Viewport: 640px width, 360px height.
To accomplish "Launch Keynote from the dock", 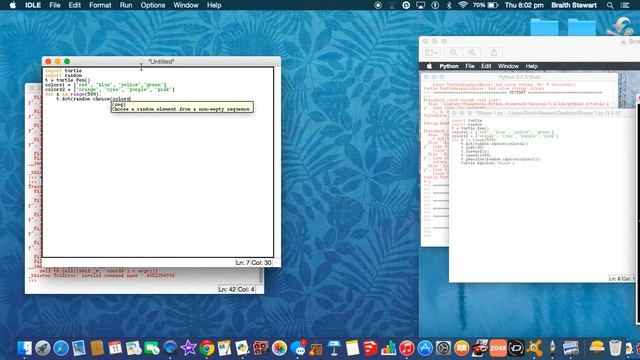I will 334,348.
